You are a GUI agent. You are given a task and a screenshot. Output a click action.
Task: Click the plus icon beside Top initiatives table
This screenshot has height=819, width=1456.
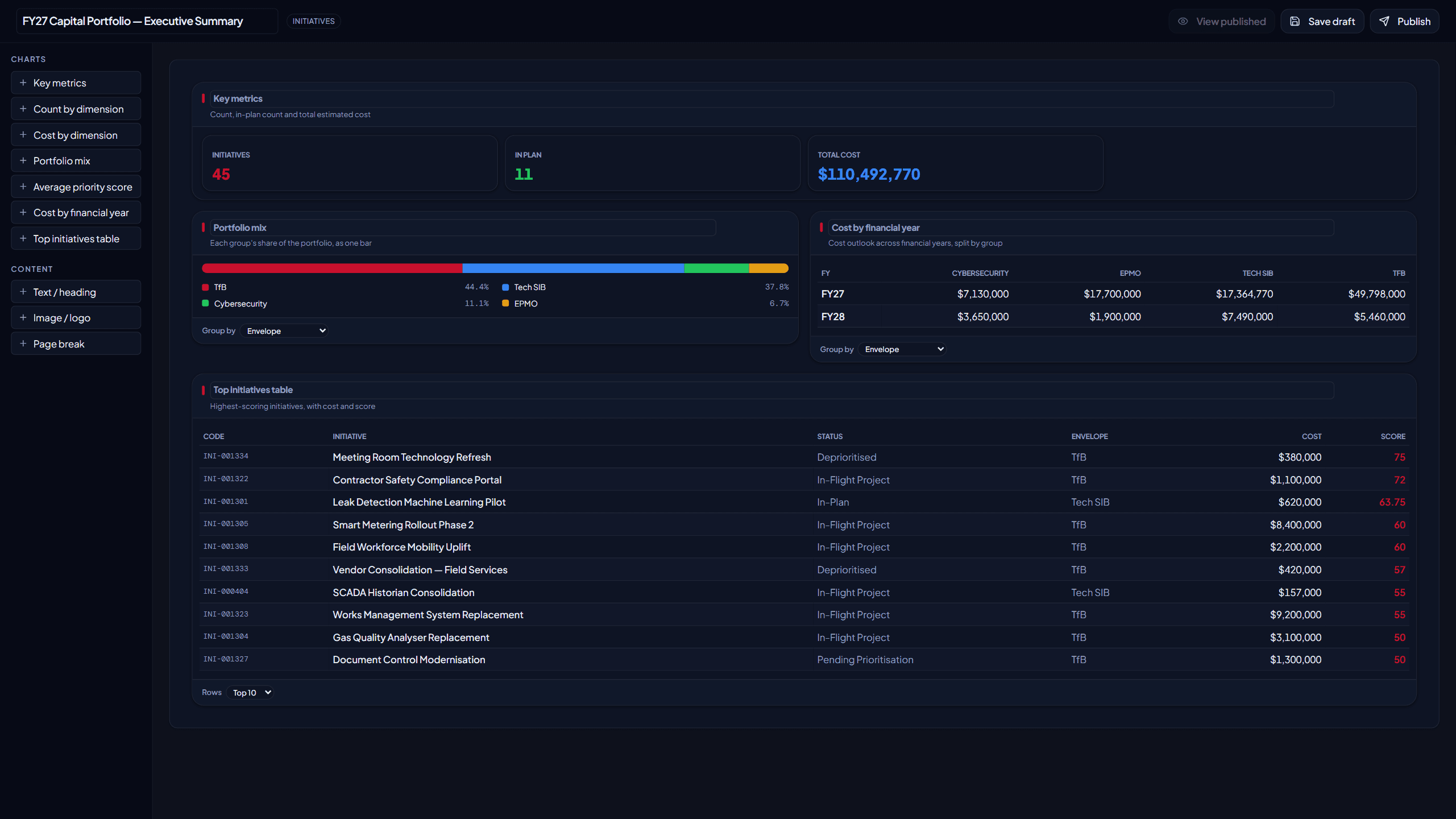click(23, 238)
